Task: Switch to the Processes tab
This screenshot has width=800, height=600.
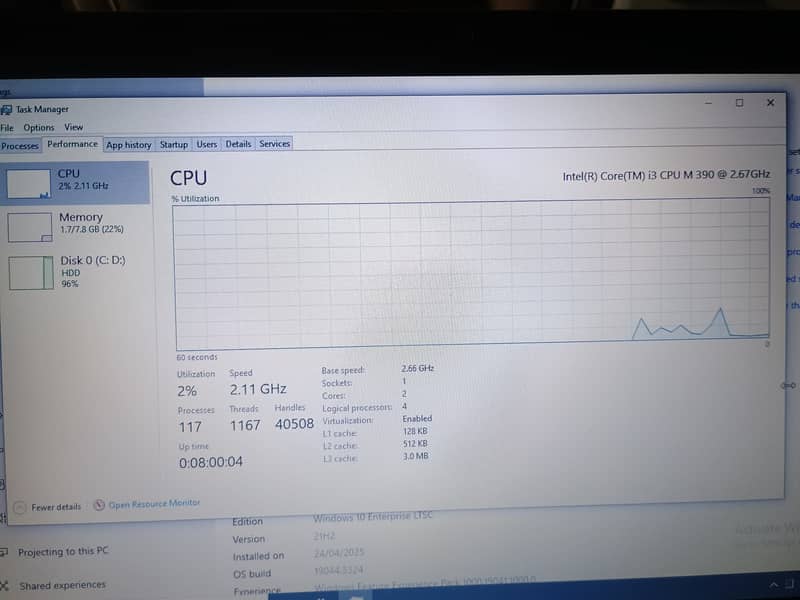Action: tap(20, 146)
